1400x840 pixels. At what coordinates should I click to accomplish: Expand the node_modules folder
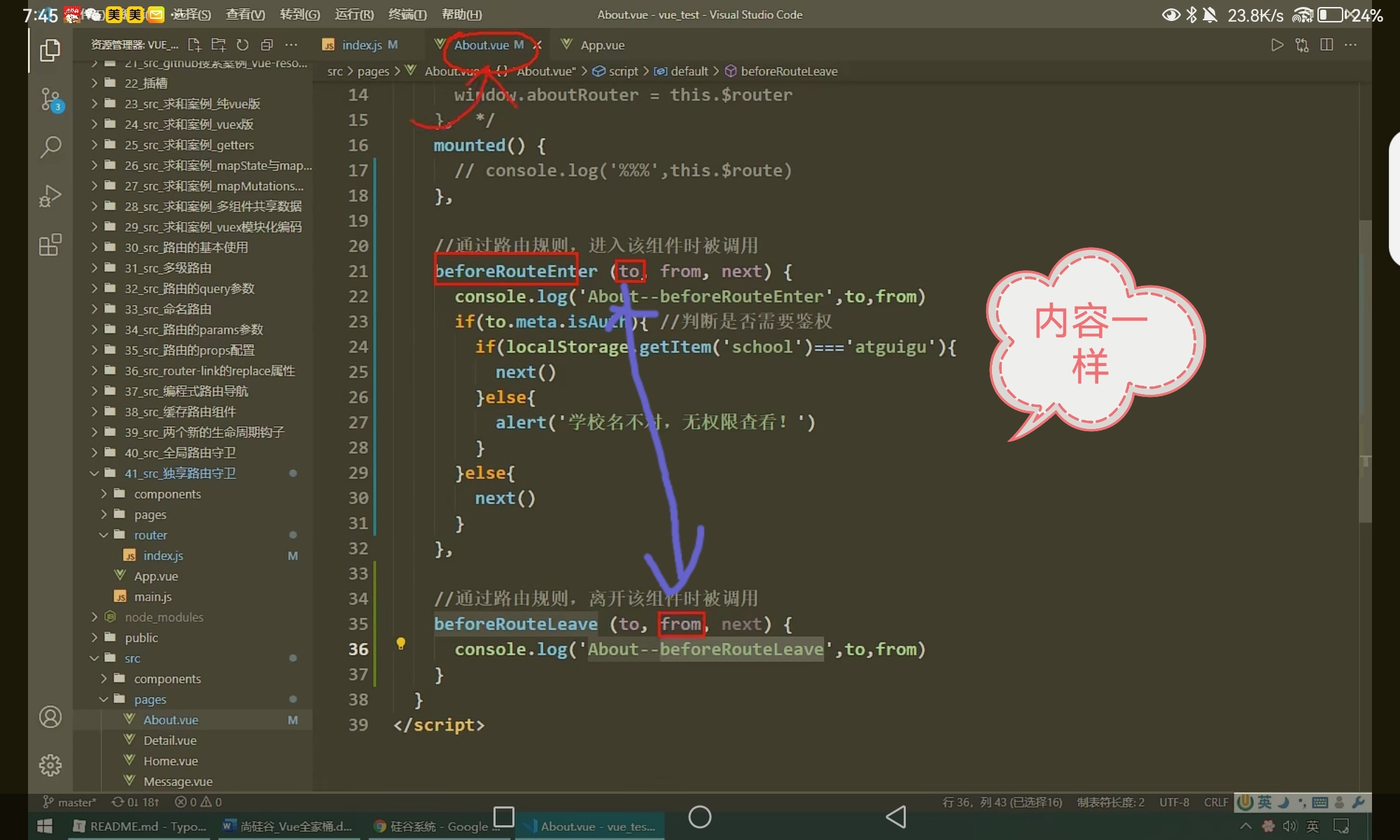(x=164, y=617)
